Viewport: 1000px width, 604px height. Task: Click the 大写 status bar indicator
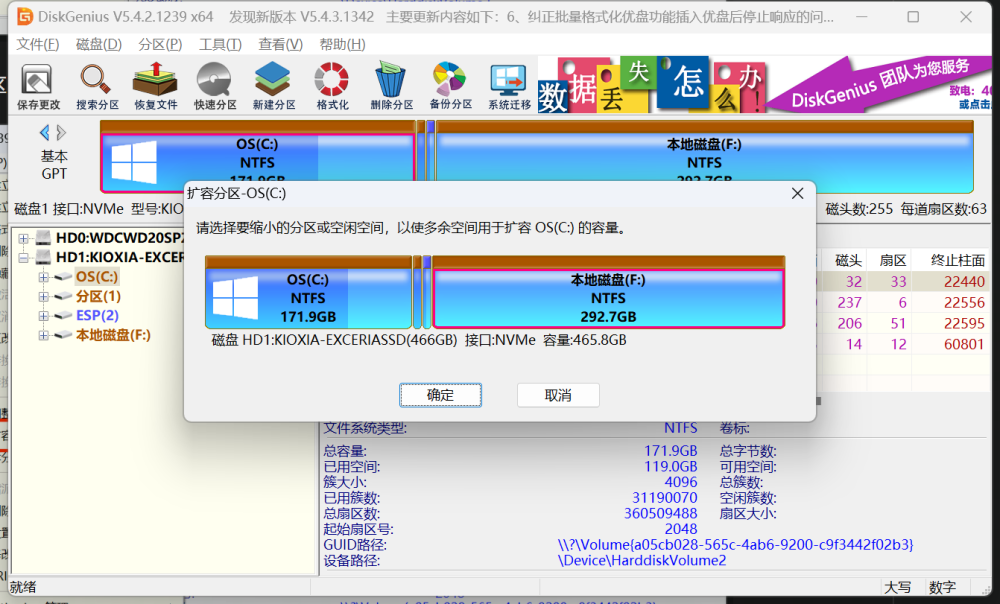pyautogui.click(x=897, y=587)
